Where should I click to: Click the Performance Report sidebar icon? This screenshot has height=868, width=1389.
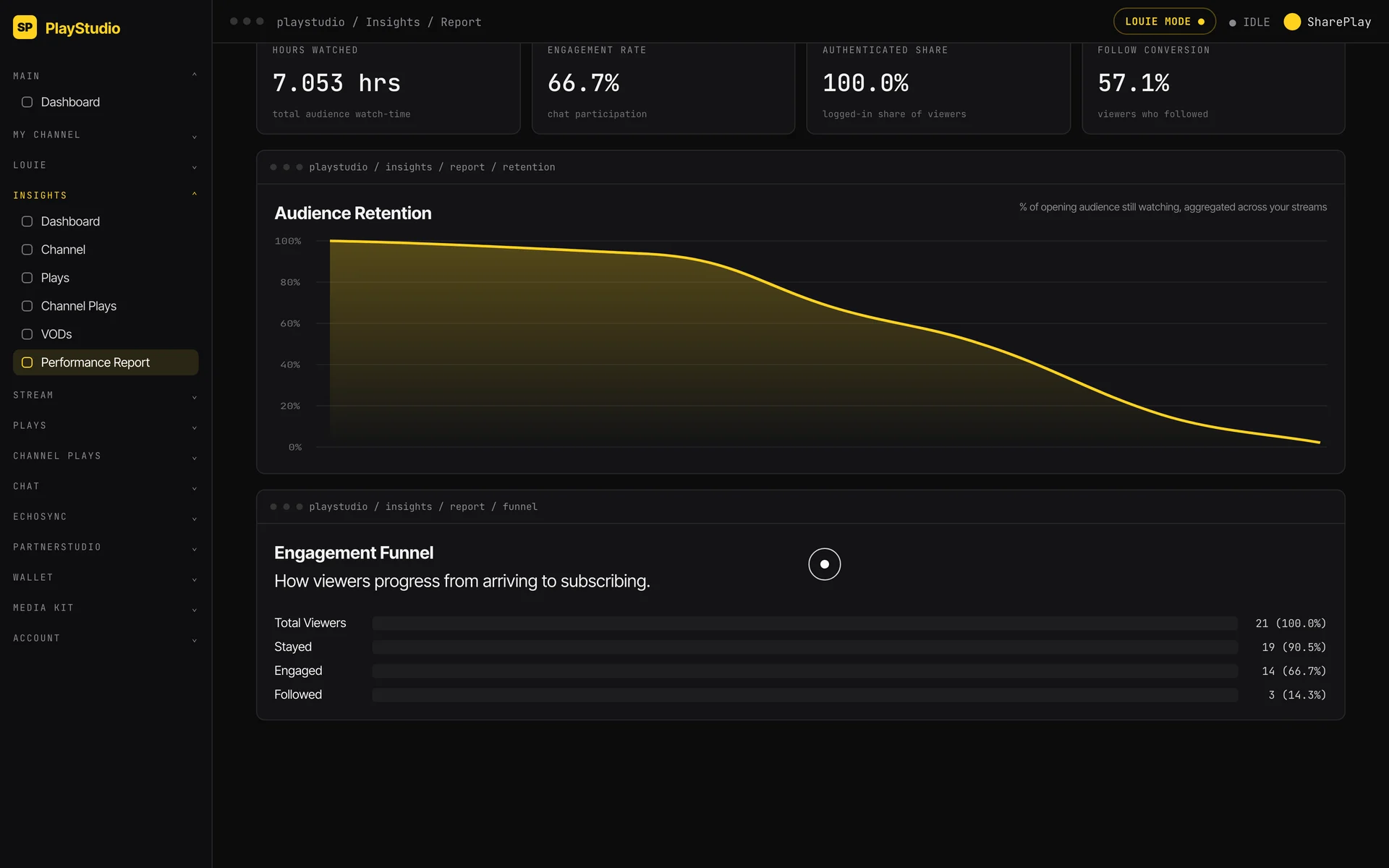click(27, 362)
